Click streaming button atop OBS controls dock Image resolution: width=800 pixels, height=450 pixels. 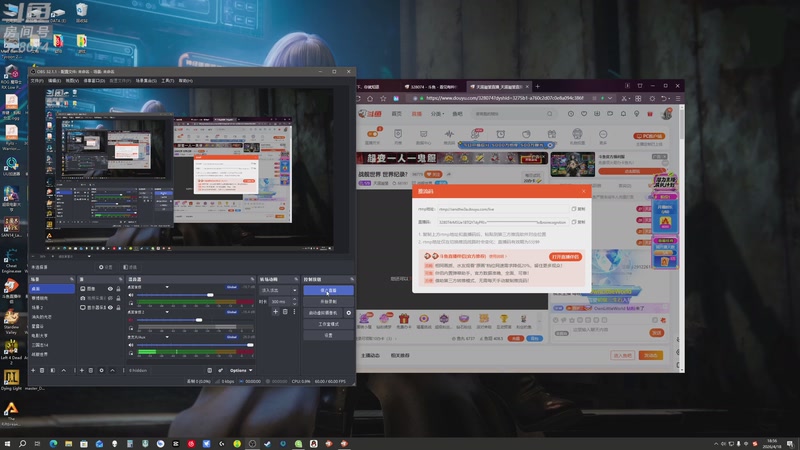328,290
